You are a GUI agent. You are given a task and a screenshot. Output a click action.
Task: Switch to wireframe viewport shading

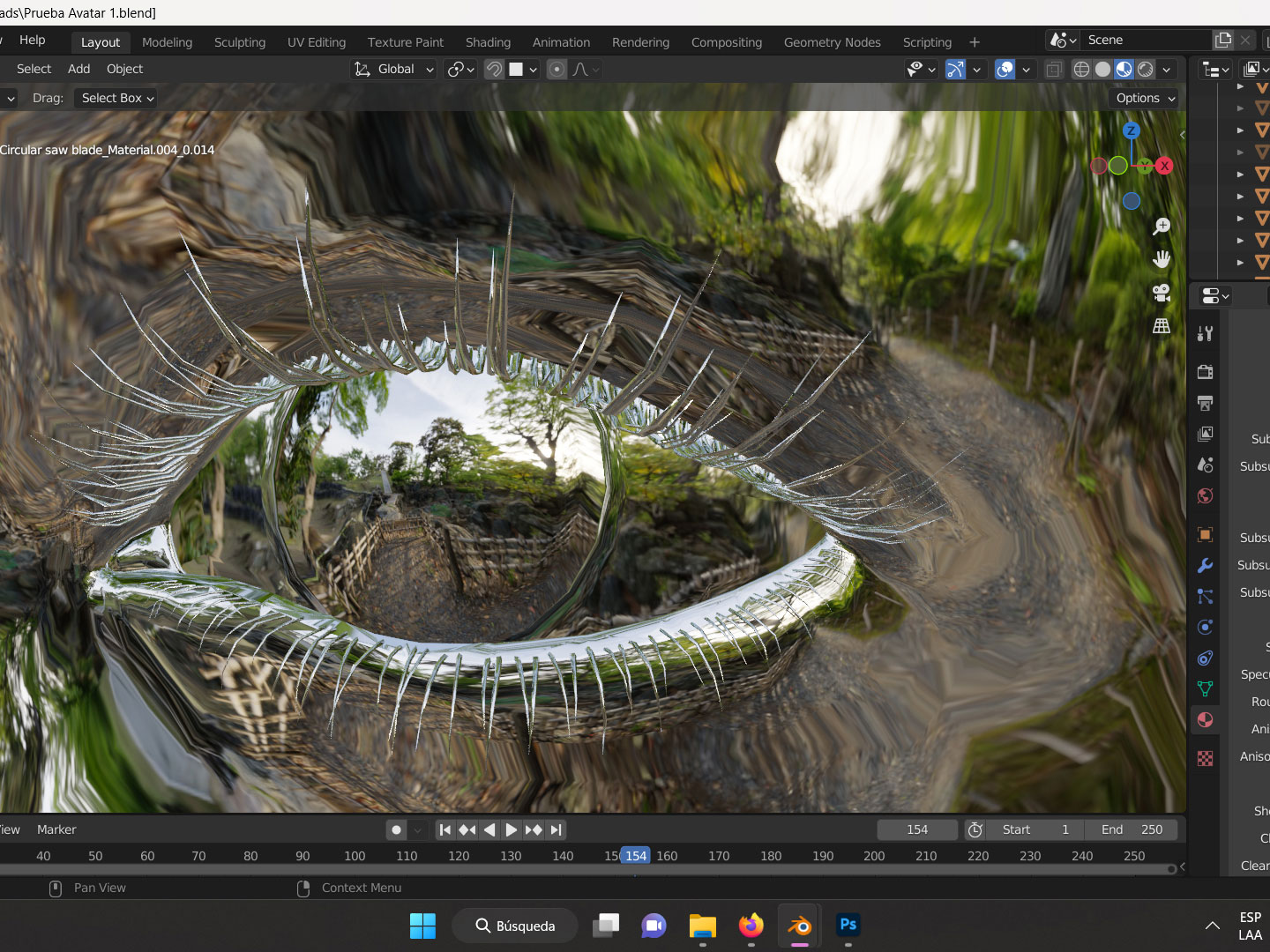(x=1081, y=70)
